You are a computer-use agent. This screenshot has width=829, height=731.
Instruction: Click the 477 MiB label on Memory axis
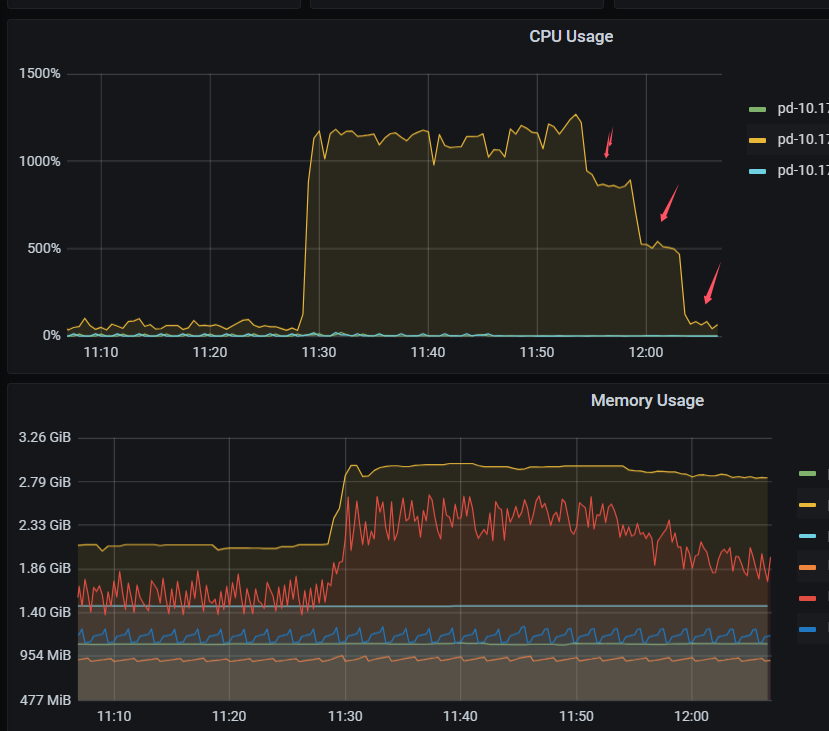pyautogui.click(x=45, y=700)
